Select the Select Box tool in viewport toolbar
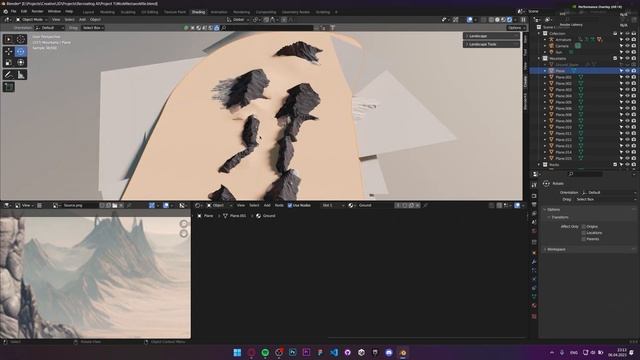Screen dimensions: 640x360 [9, 39]
